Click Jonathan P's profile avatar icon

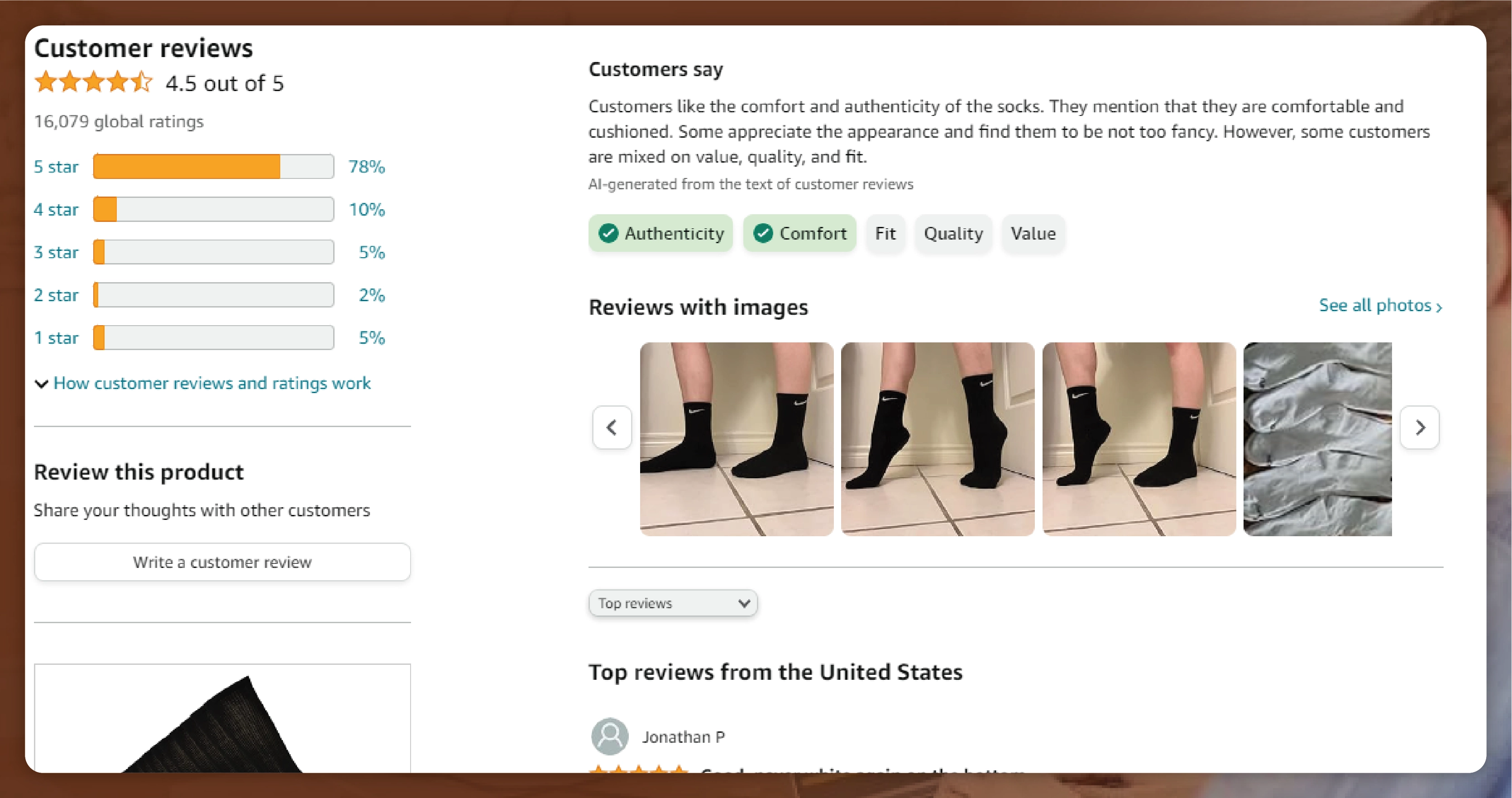(610, 736)
